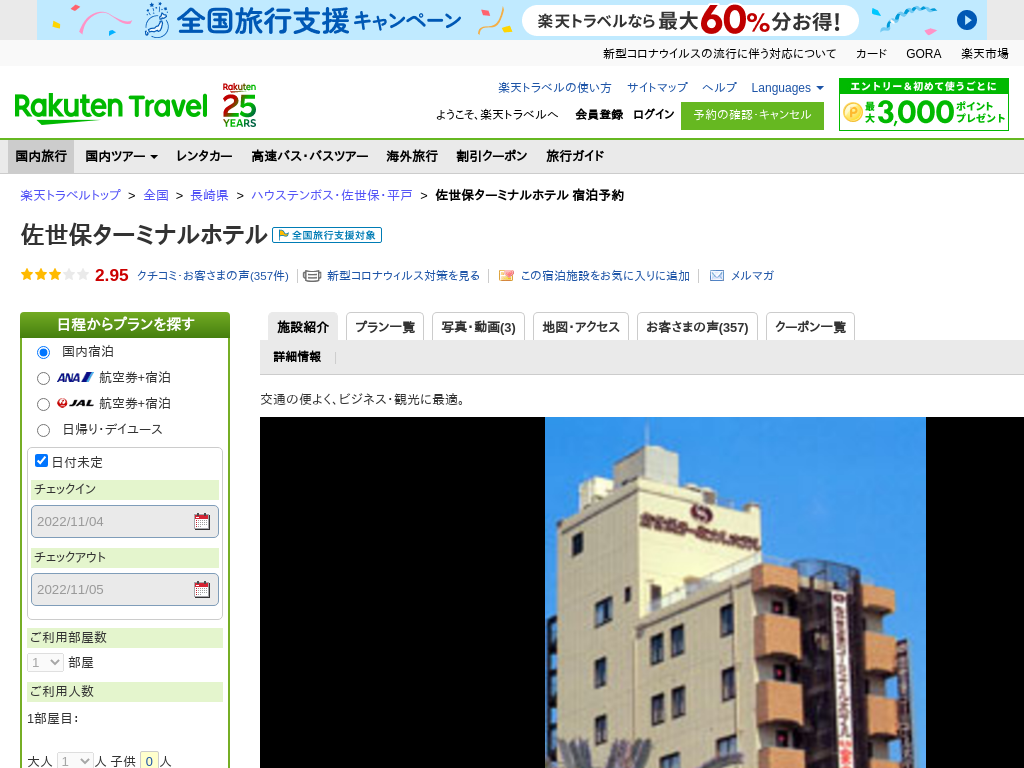Screen dimensions: 1024x768
Task: Click the 3,000 point present banner
Action: pos(923,104)
